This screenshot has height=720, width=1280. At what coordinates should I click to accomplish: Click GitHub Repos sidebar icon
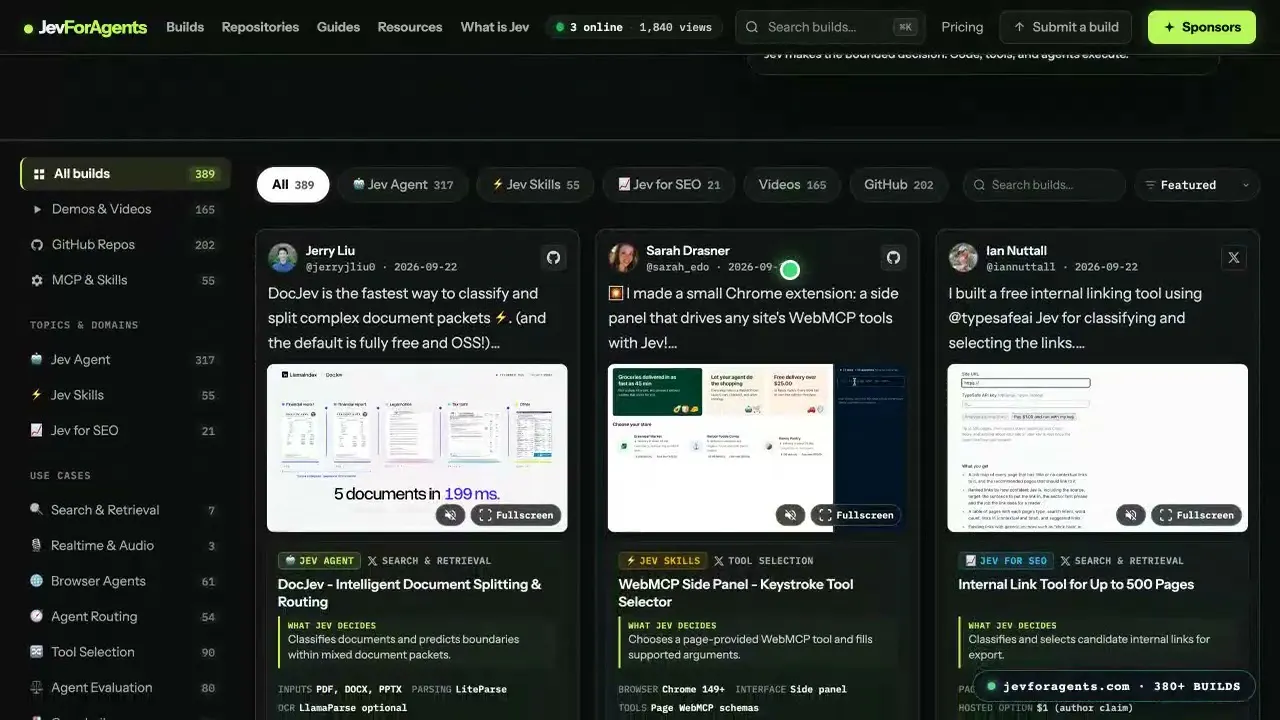point(37,245)
